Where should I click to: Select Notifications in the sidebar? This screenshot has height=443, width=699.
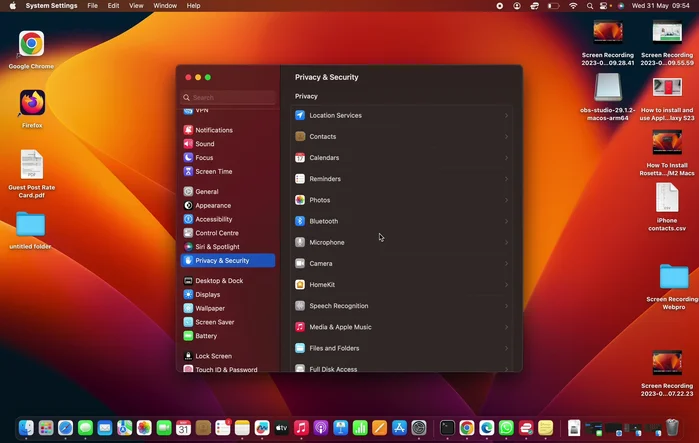point(213,130)
